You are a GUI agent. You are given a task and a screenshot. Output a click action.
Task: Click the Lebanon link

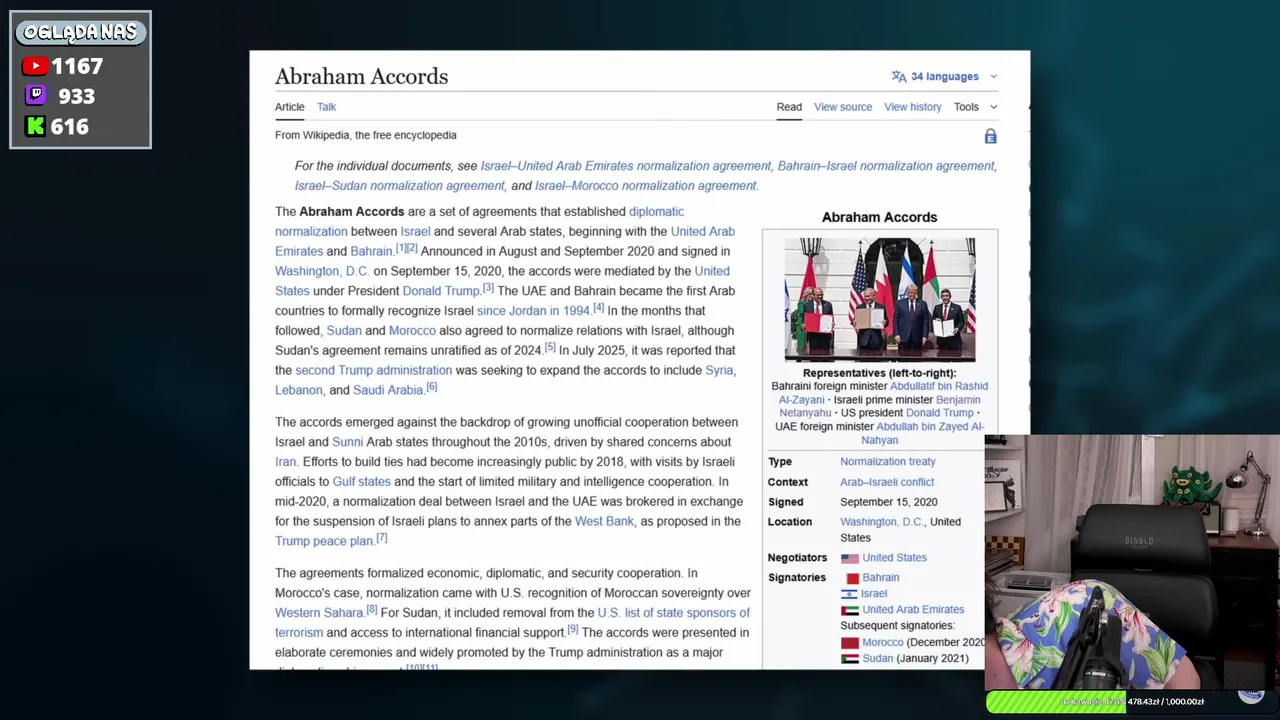coord(299,390)
